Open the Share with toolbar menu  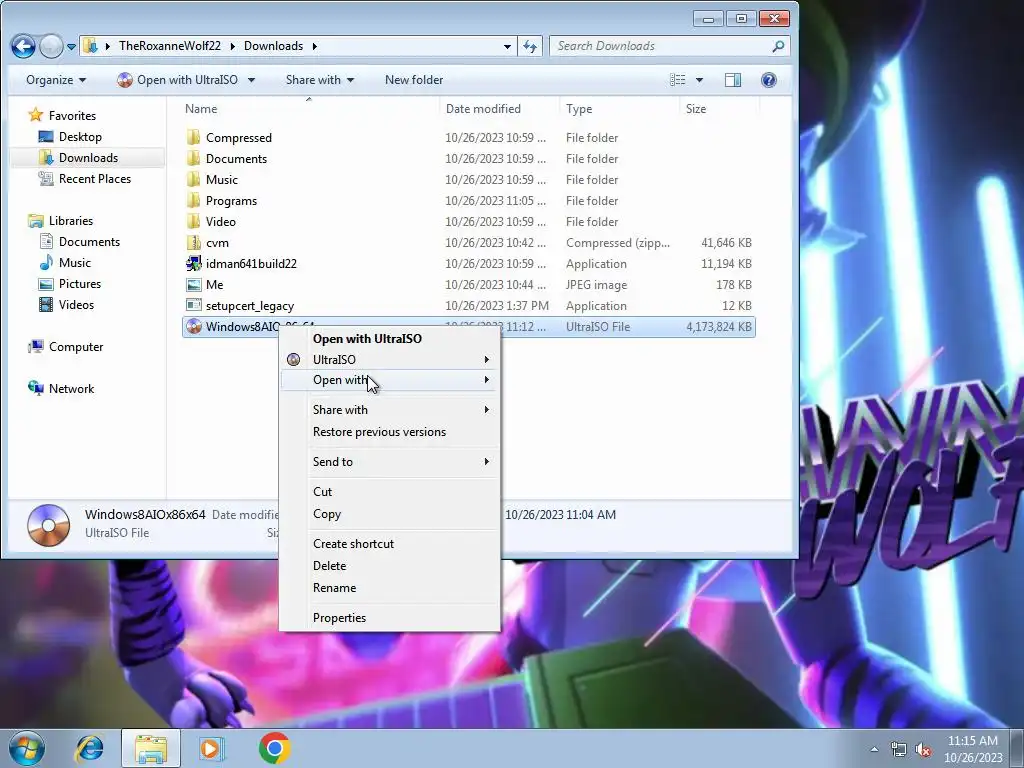click(x=320, y=80)
